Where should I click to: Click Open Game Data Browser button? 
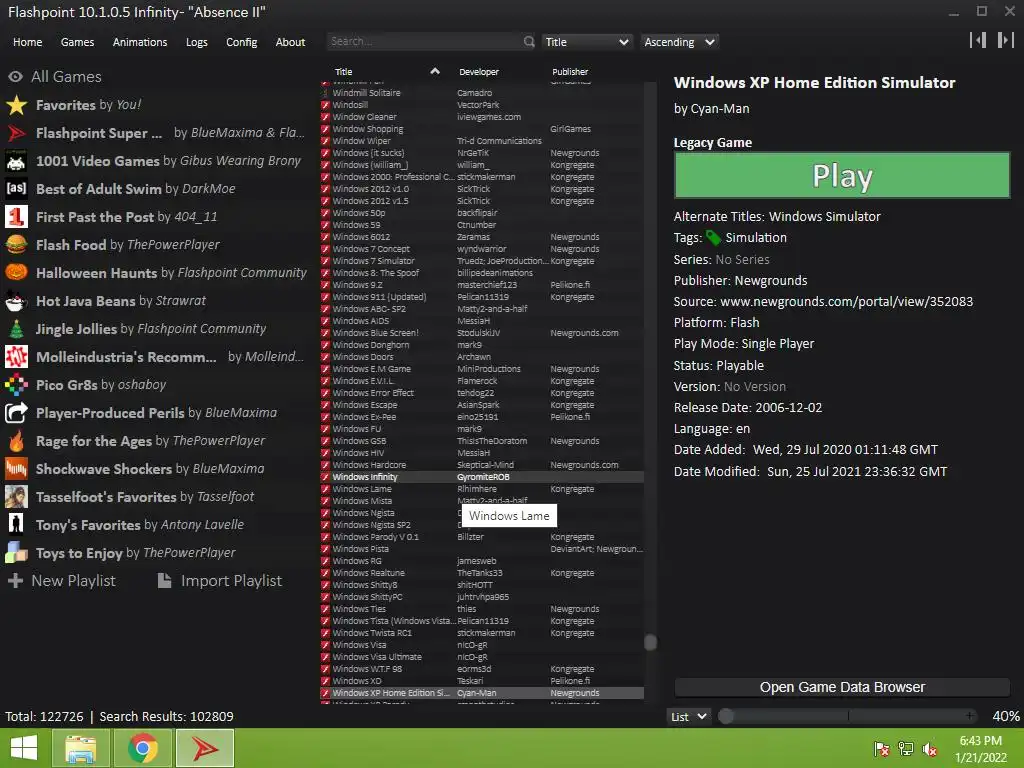click(842, 687)
